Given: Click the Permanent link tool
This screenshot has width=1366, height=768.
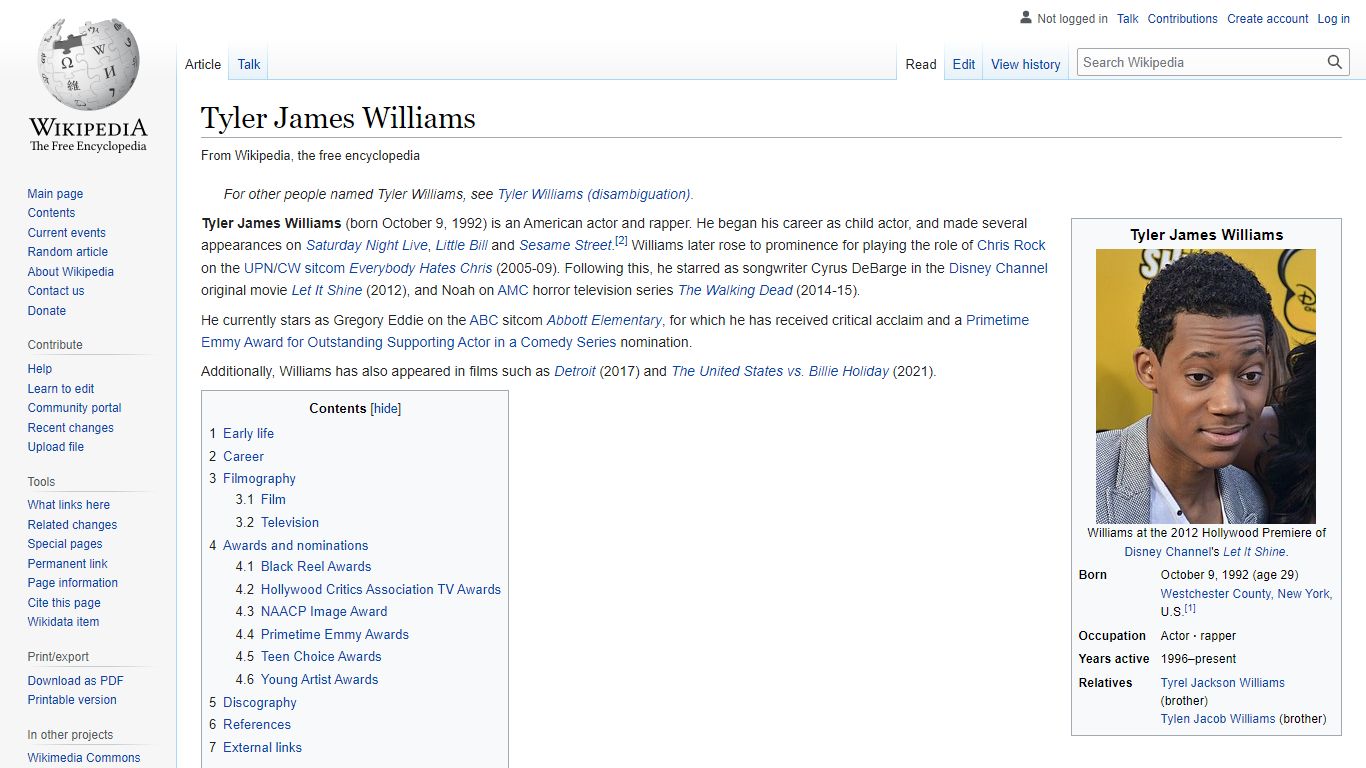Looking at the screenshot, I should 67,564.
